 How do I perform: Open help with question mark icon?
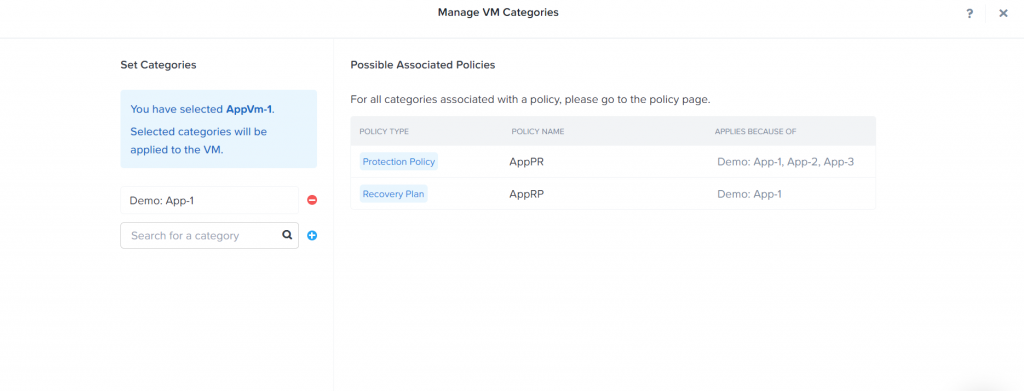970,13
